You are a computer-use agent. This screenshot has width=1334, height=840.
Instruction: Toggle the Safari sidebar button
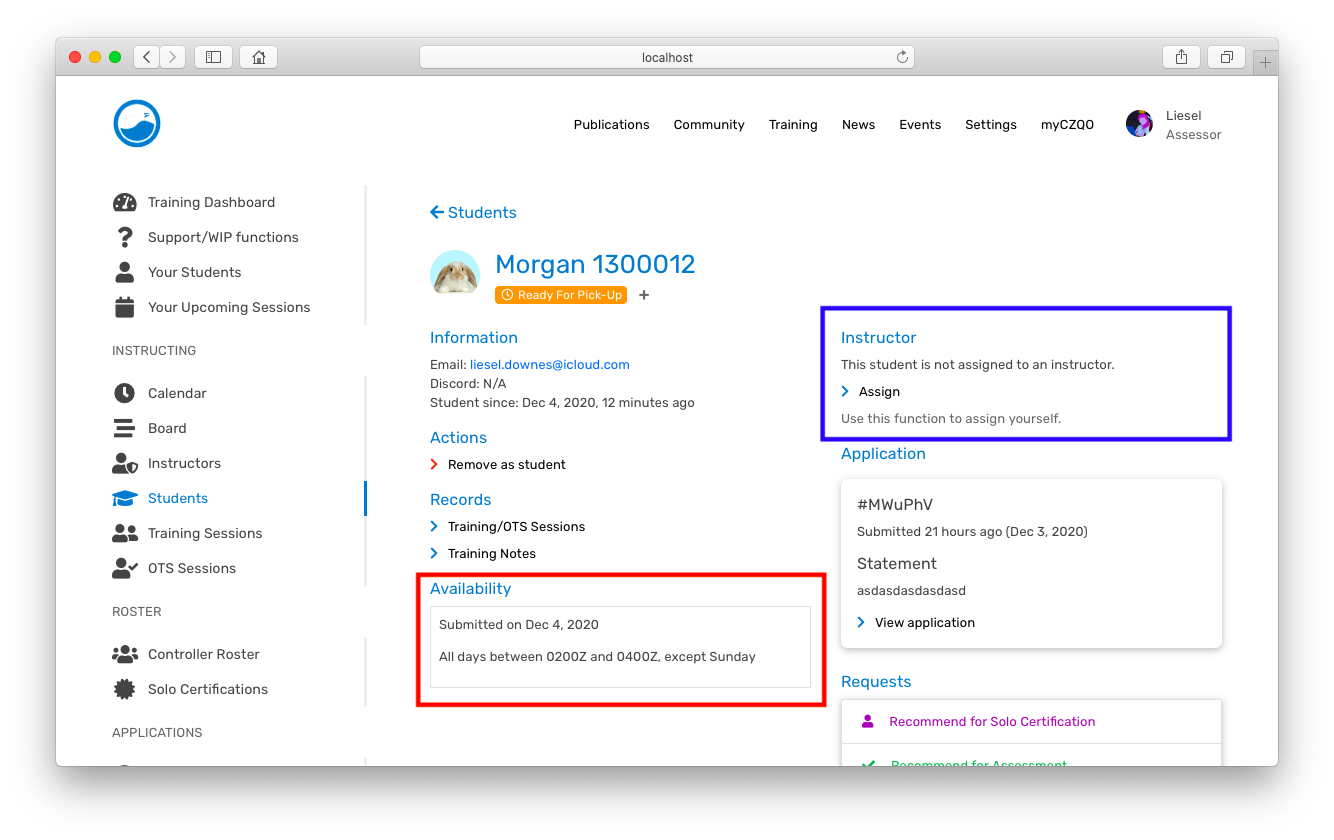point(213,57)
